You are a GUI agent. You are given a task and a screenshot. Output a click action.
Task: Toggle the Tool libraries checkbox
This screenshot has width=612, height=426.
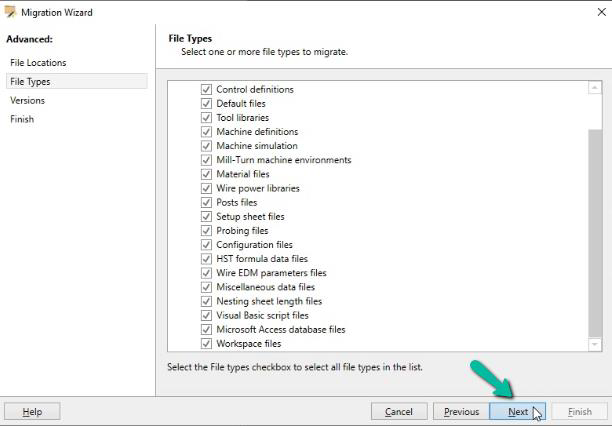tap(206, 118)
